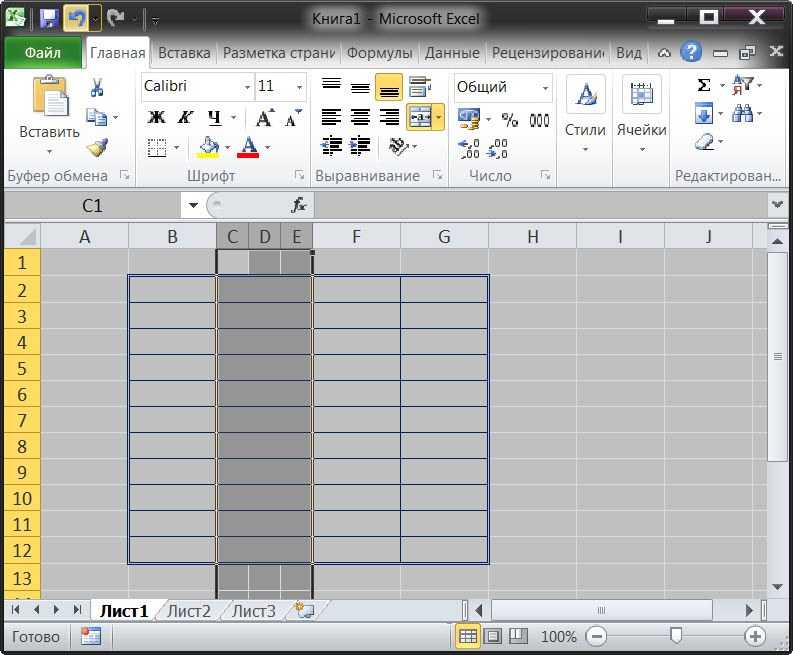Toggle bold Ж formatting
This screenshot has height=655, width=793.
point(156,118)
